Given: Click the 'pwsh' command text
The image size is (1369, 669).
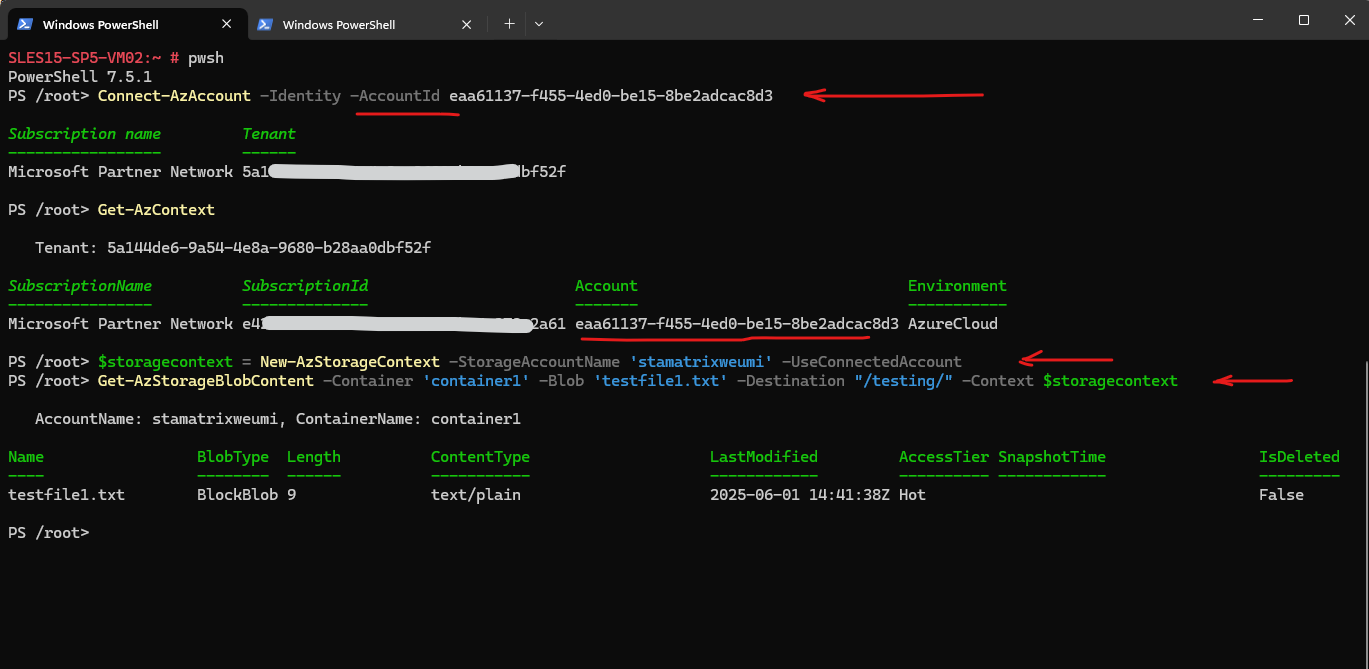Looking at the screenshot, I should [206, 58].
